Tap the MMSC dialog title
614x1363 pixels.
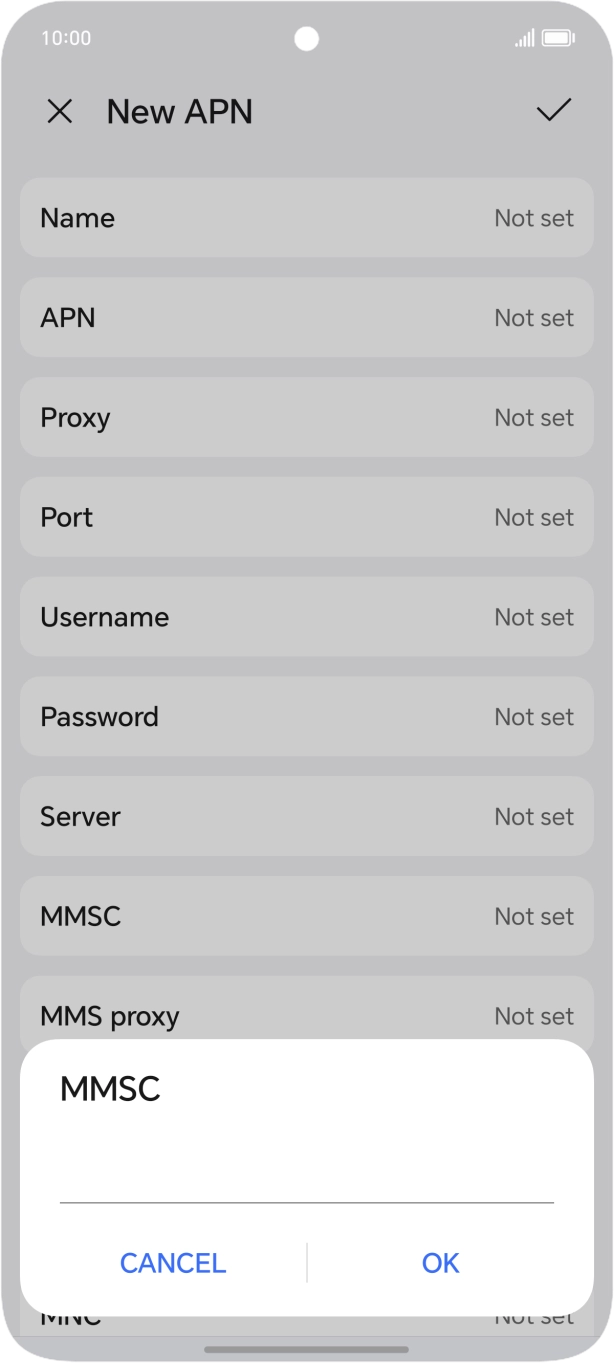[x=110, y=1089]
